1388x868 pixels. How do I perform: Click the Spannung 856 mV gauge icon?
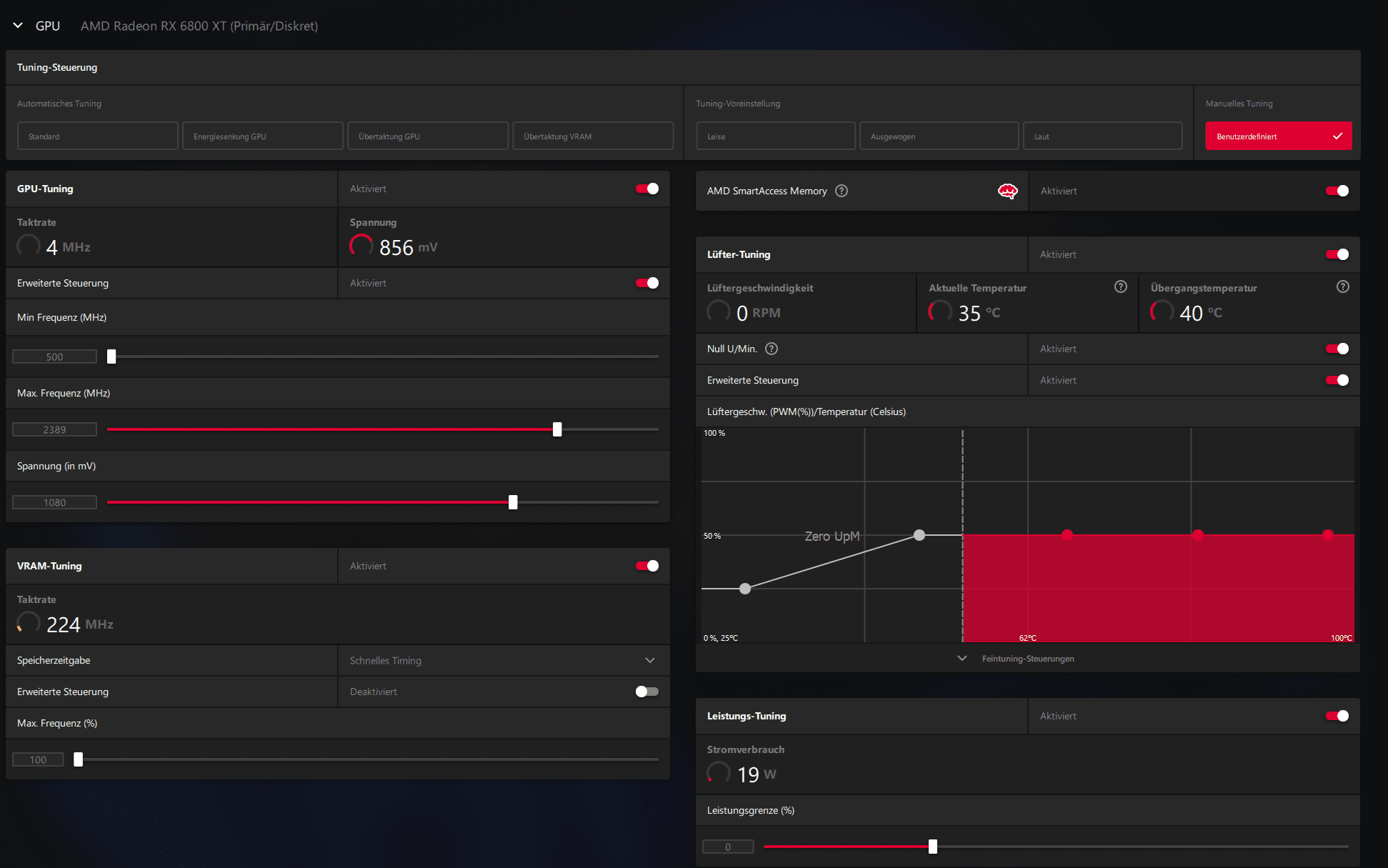pyautogui.click(x=361, y=246)
